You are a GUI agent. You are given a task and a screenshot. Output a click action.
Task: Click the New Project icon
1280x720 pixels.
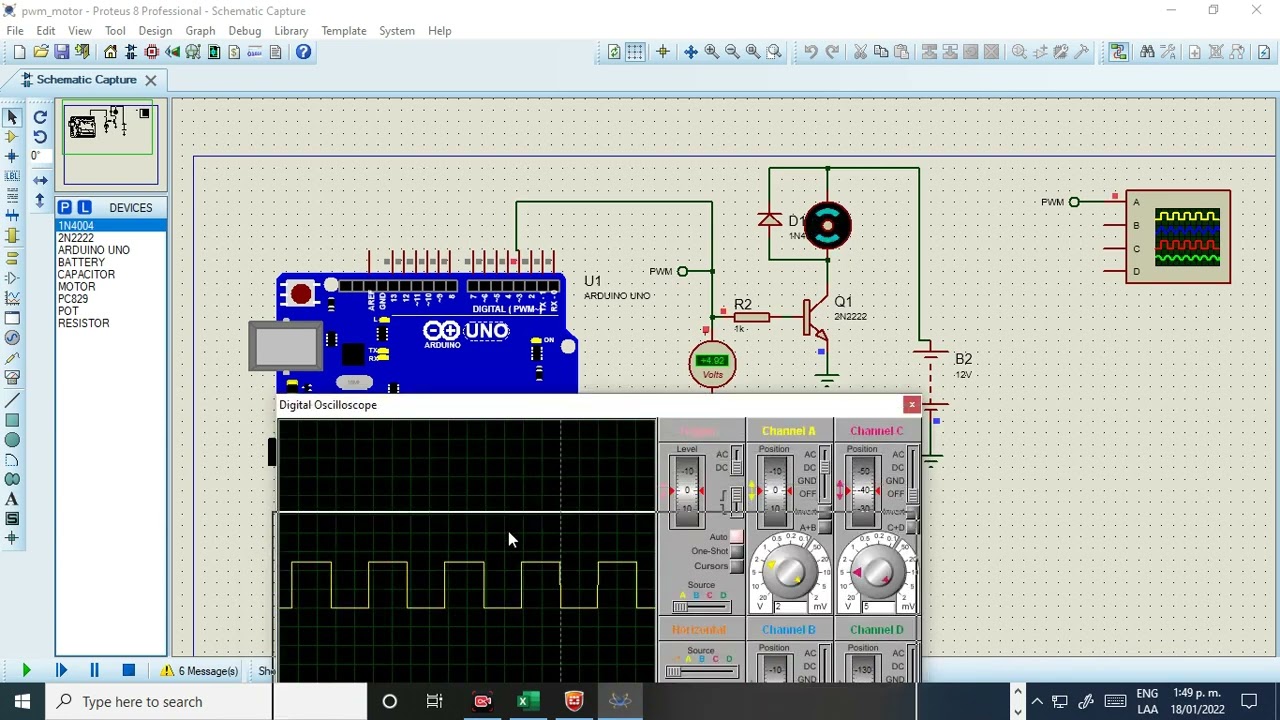(19, 52)
